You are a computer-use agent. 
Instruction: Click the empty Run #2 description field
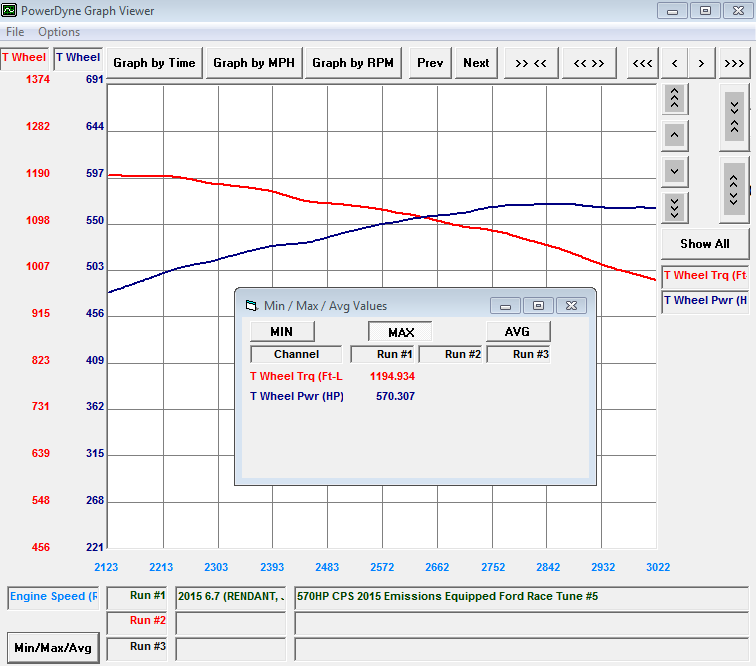coord(522,624)
